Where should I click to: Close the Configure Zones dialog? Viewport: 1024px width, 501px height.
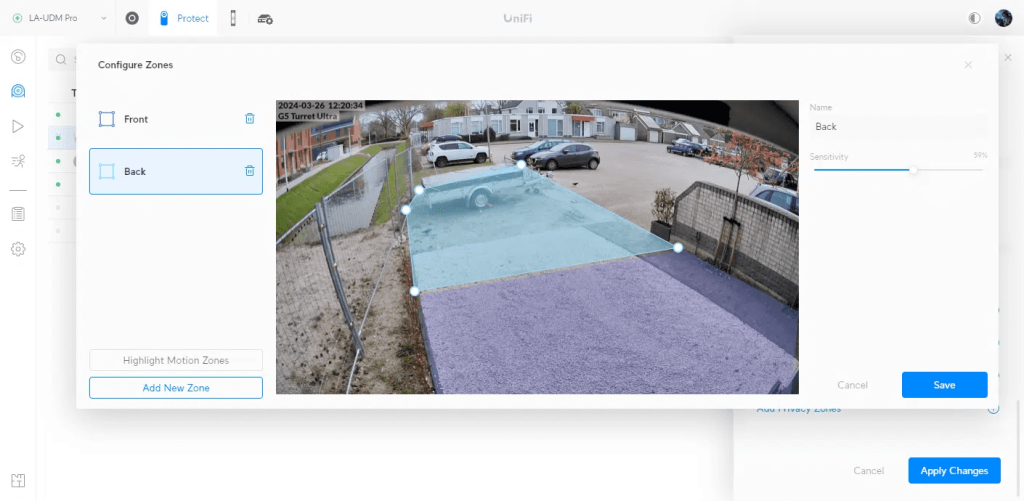[968, 65]
